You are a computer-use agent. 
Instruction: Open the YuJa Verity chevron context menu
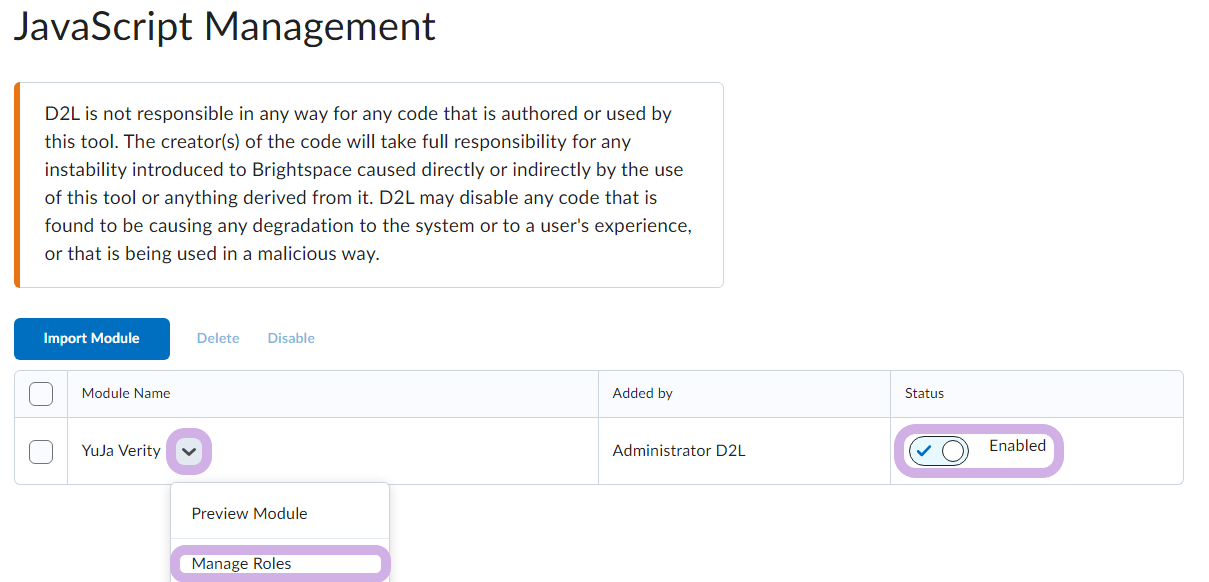189,451
